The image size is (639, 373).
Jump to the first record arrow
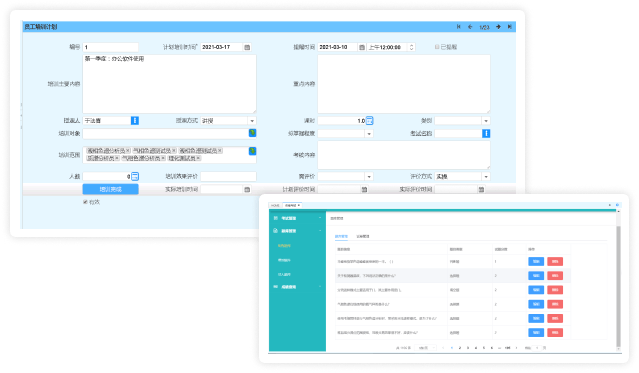click(458, 27)
